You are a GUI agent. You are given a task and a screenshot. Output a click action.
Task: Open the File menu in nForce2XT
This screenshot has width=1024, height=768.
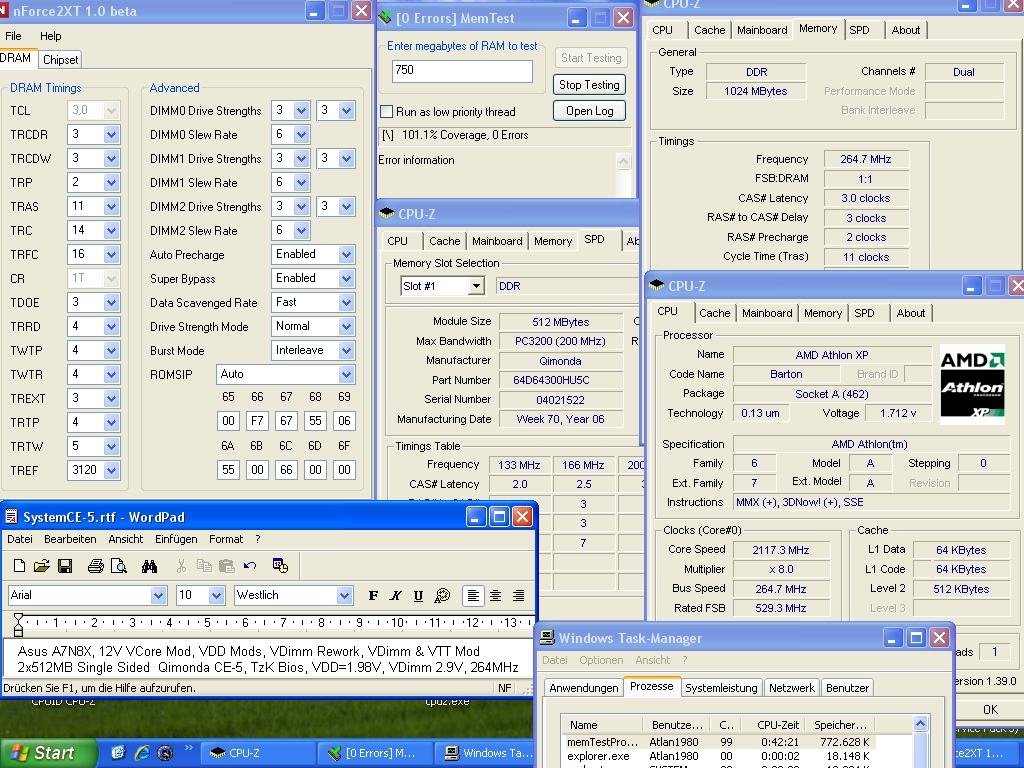(x=13, y=36)
